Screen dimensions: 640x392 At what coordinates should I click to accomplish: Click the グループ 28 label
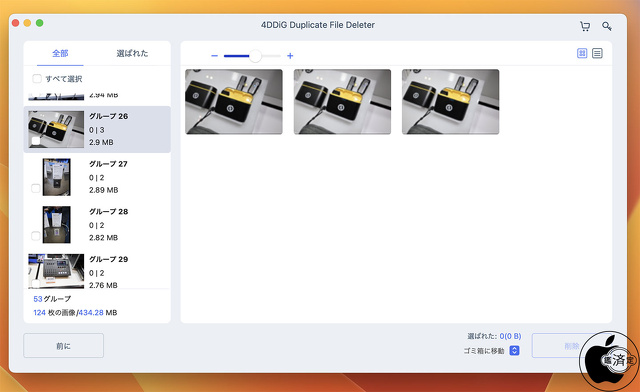coord(109,212)
